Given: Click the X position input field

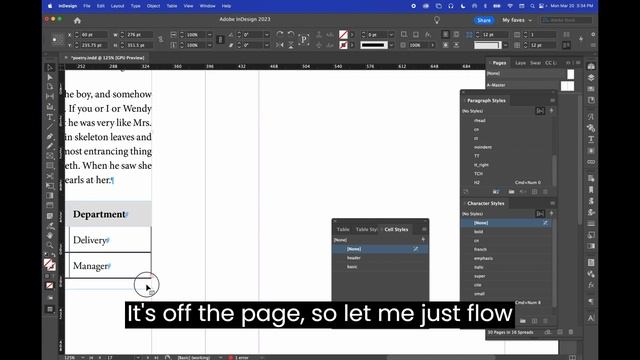Looking at the screenshot, I should click(x=94, y=35).
